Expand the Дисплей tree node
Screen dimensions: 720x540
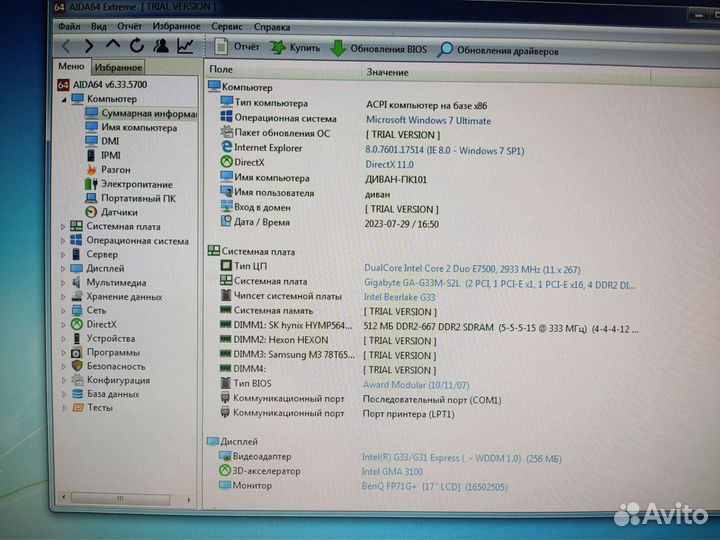[x=63, y=269]
